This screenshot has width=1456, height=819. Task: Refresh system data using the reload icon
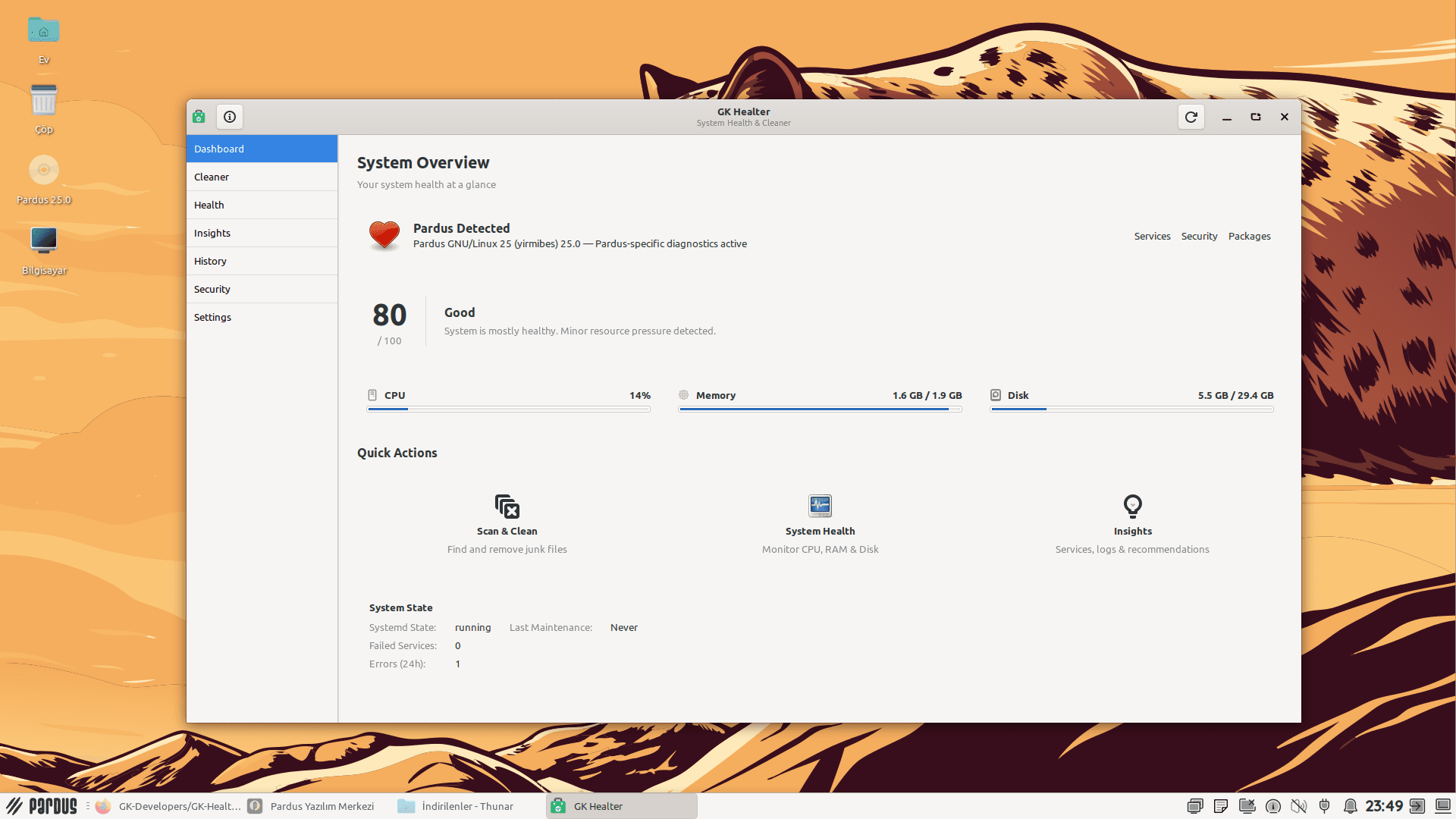click(1191, 117)
